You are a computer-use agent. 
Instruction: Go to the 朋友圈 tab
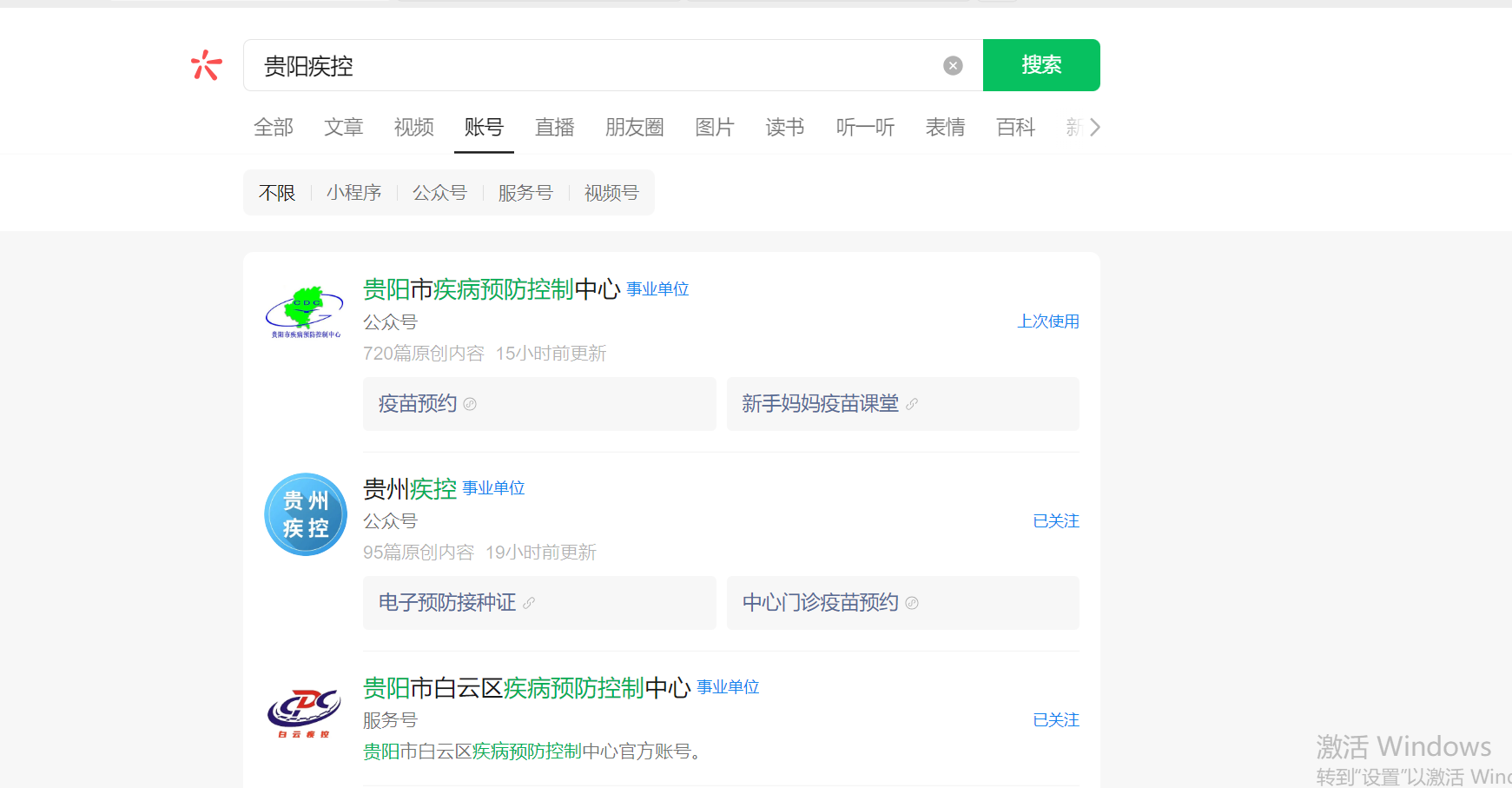pos(635,128)
